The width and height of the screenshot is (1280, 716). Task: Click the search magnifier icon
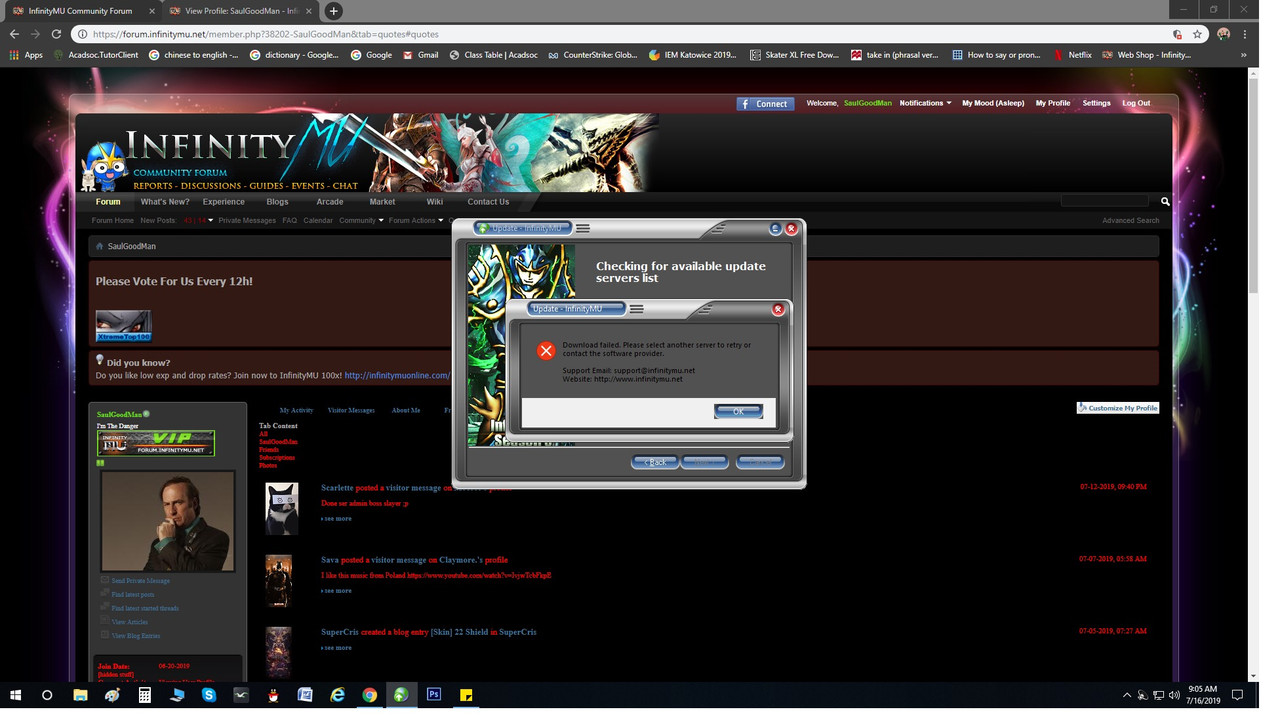pos(1165,201)
